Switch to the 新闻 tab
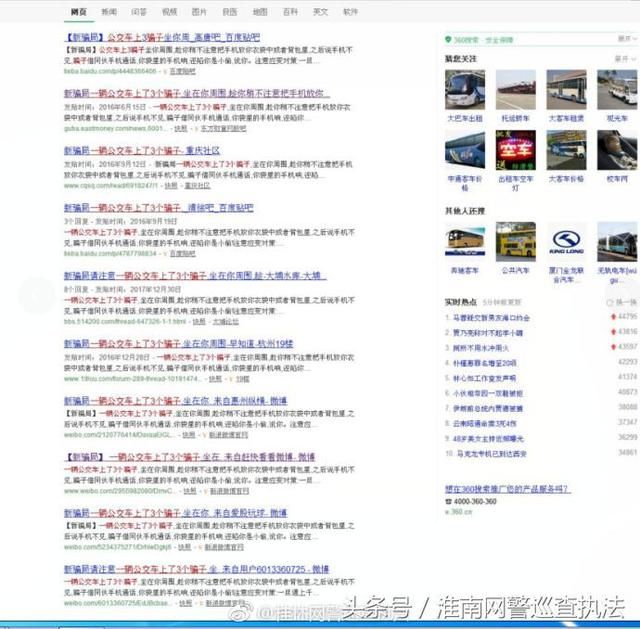The width and height of the screenshot is (640, 629). 109,12
